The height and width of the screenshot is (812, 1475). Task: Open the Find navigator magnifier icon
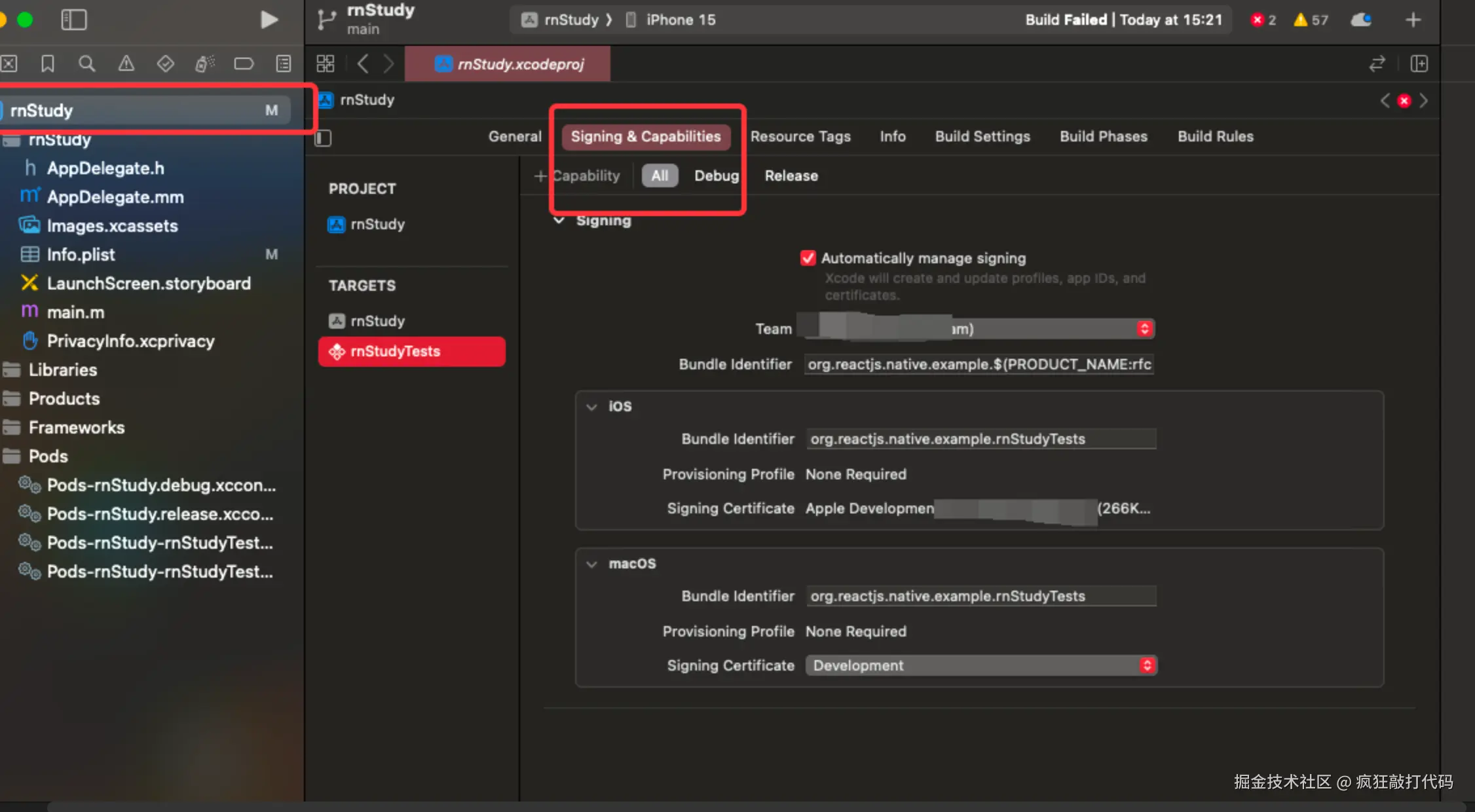coord(86,64)
